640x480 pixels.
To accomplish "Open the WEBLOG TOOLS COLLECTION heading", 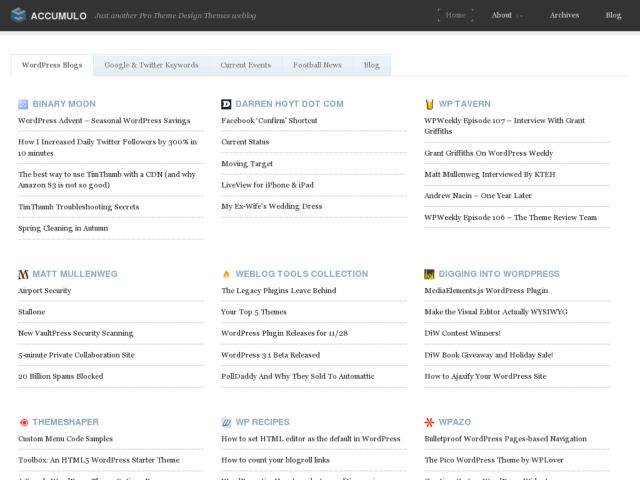I will pyautogui.click(x=302, y=274).
